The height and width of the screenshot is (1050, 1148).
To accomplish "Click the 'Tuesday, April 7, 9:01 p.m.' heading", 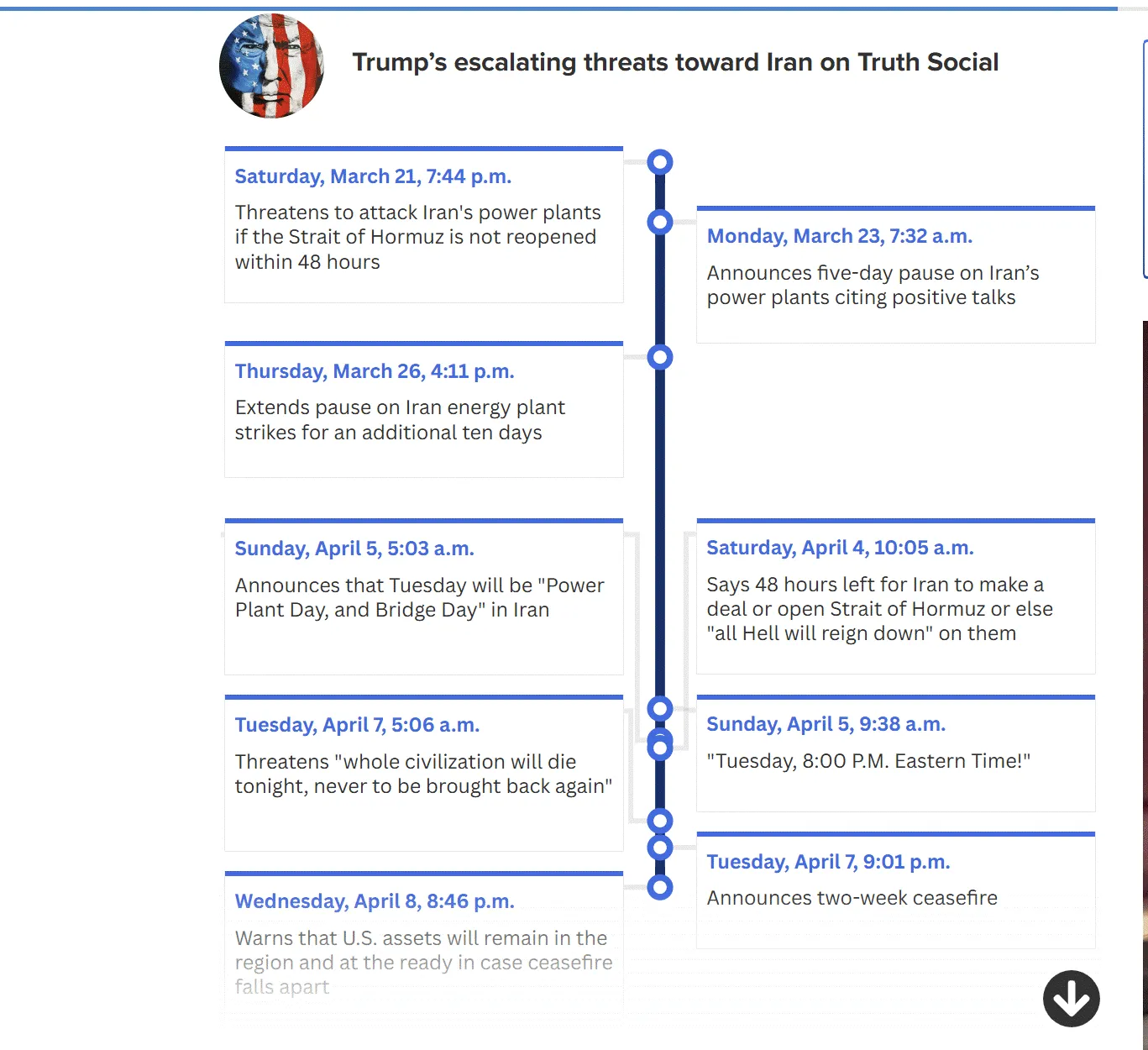I will (x=828, y=862).
